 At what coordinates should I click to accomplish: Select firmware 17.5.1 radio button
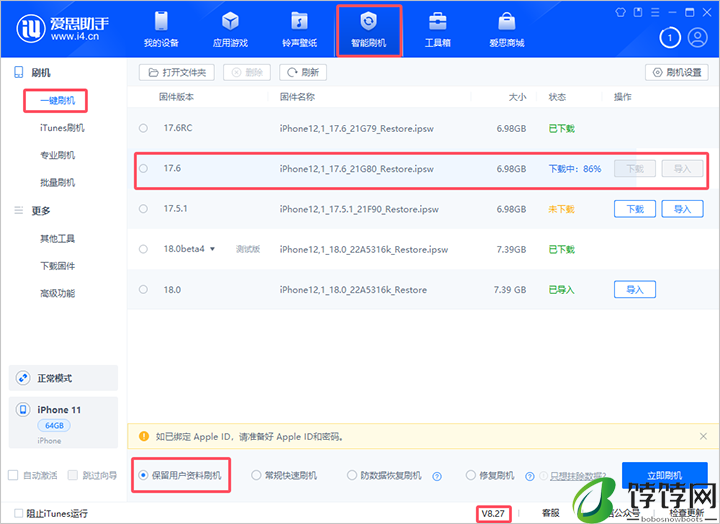click(x=143, y=209)
